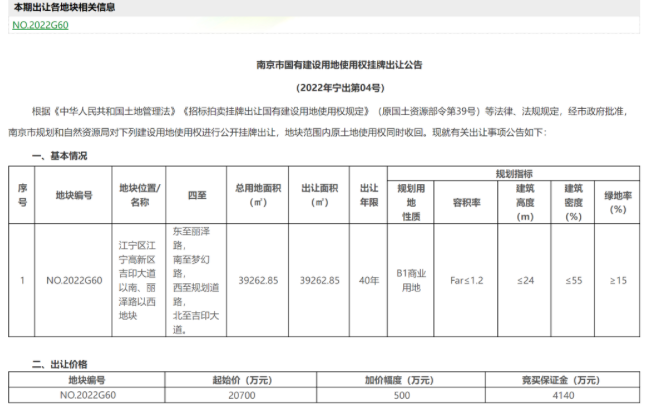
Task: Click the Far≤1.2 plot ratio cell
Action: coord(466,280)
